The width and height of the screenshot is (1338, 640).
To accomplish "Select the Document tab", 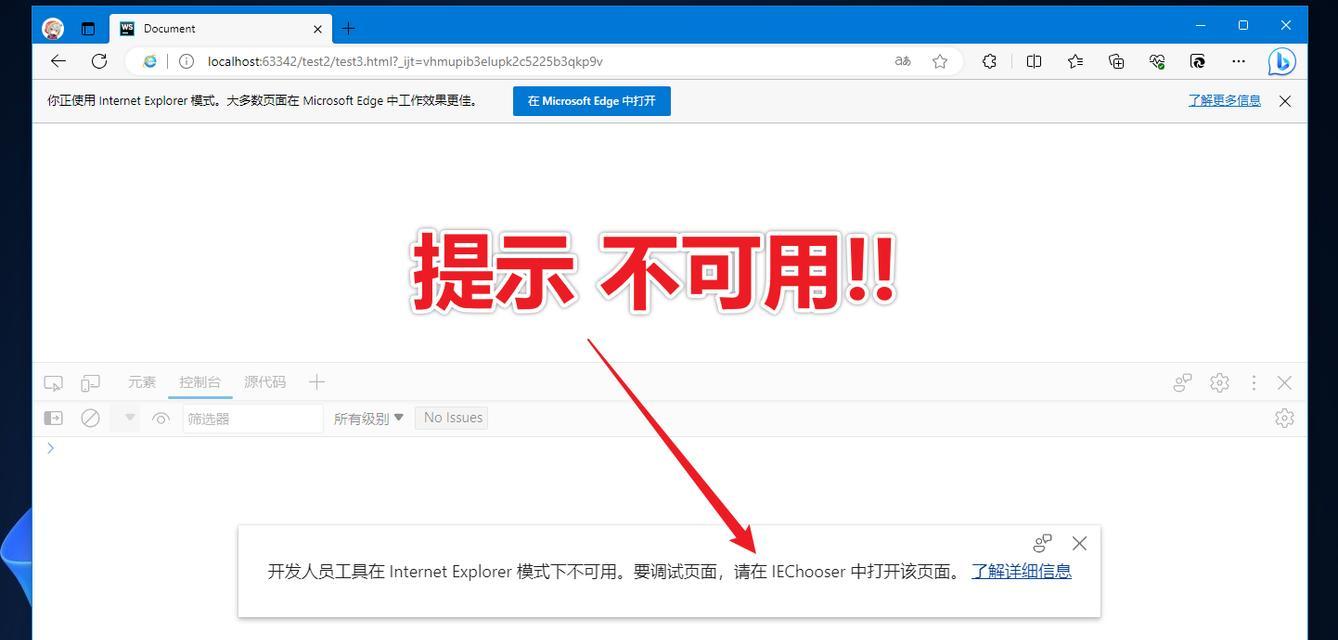I will coord(220,28).
